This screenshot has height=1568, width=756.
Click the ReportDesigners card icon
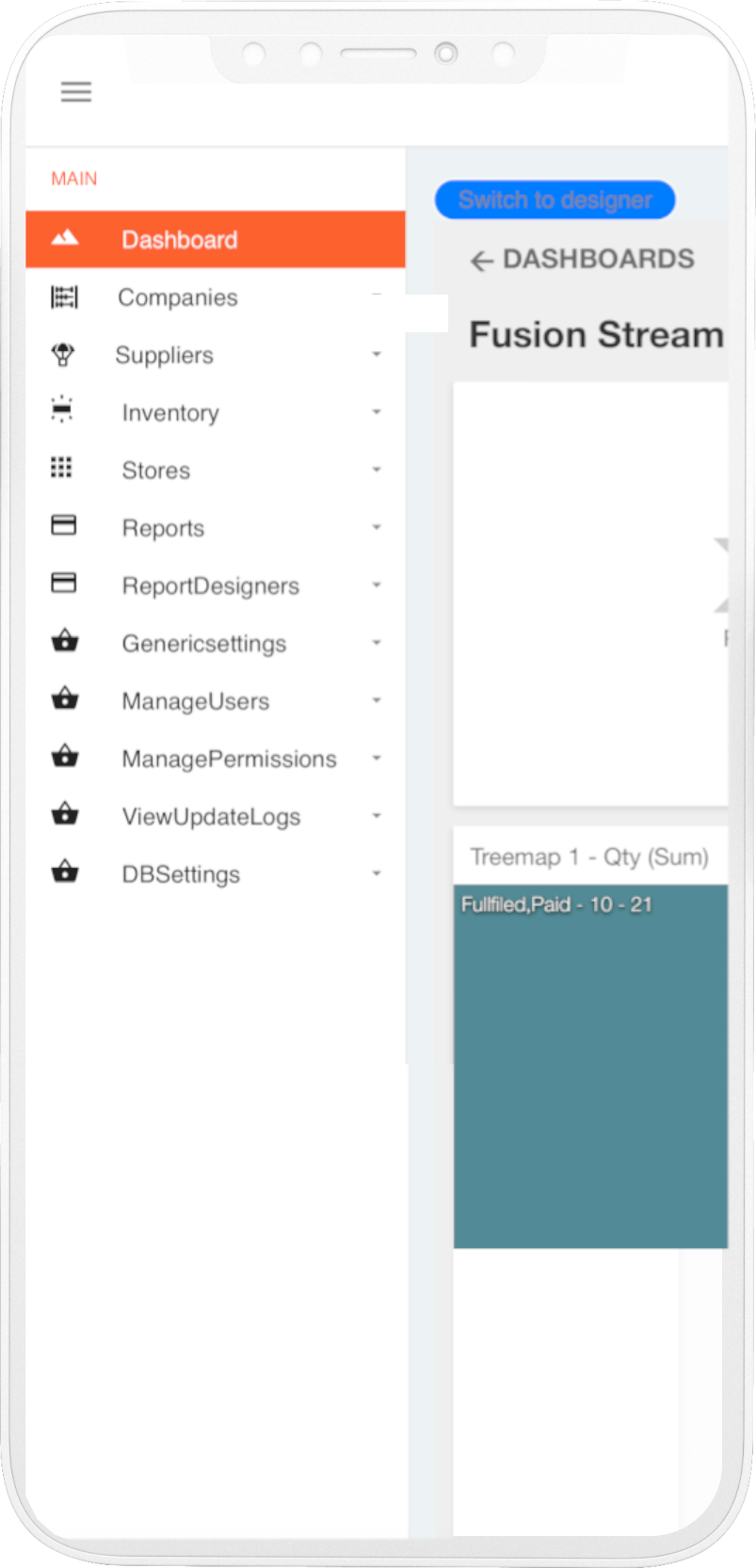[x=63, y=584]
